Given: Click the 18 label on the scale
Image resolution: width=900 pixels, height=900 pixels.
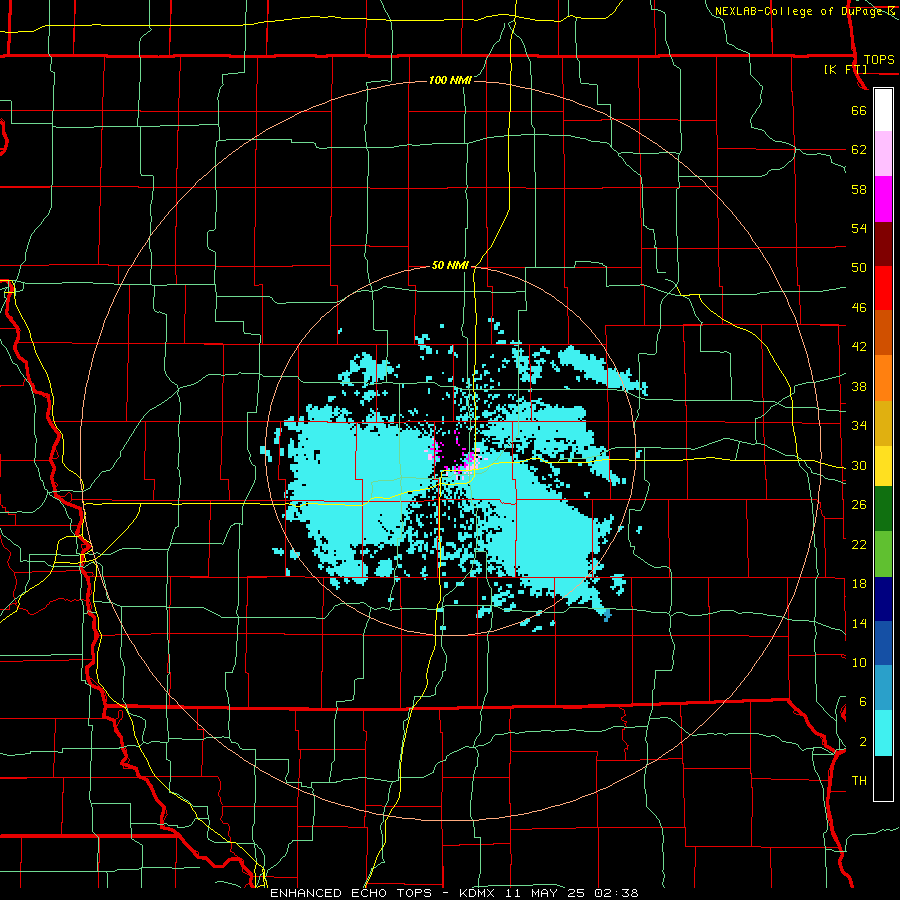Looking at the screenshot, I should (x=859, y=584).
